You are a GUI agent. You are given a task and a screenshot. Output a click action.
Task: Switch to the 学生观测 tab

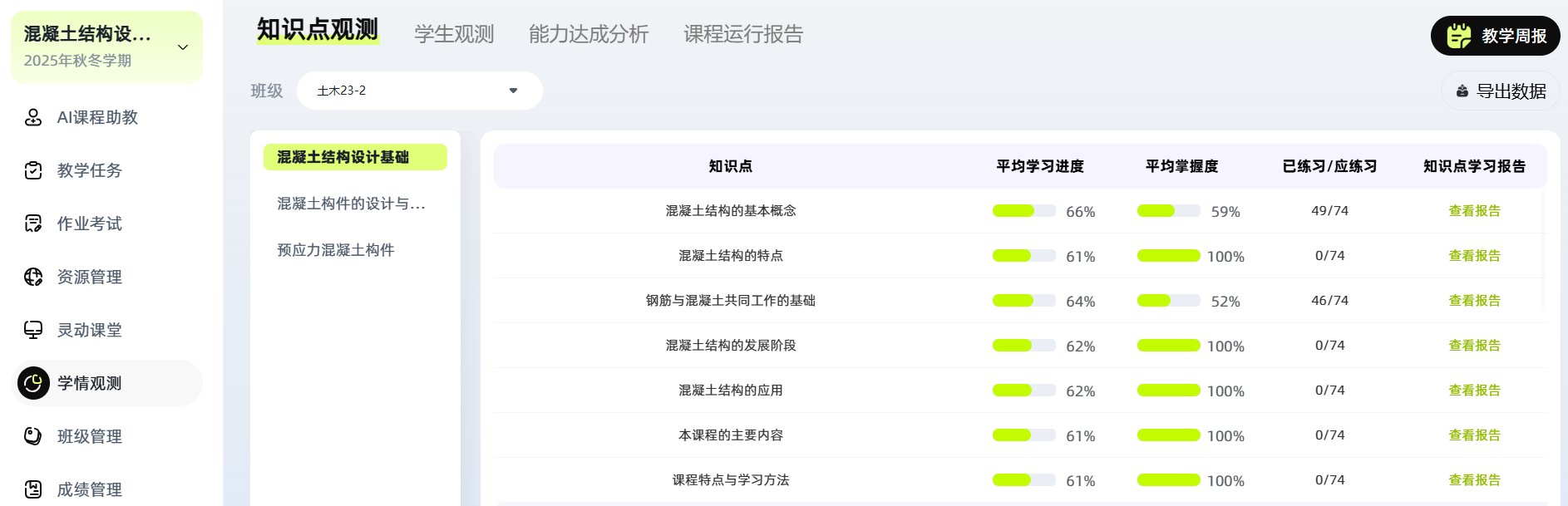(454, 34)
